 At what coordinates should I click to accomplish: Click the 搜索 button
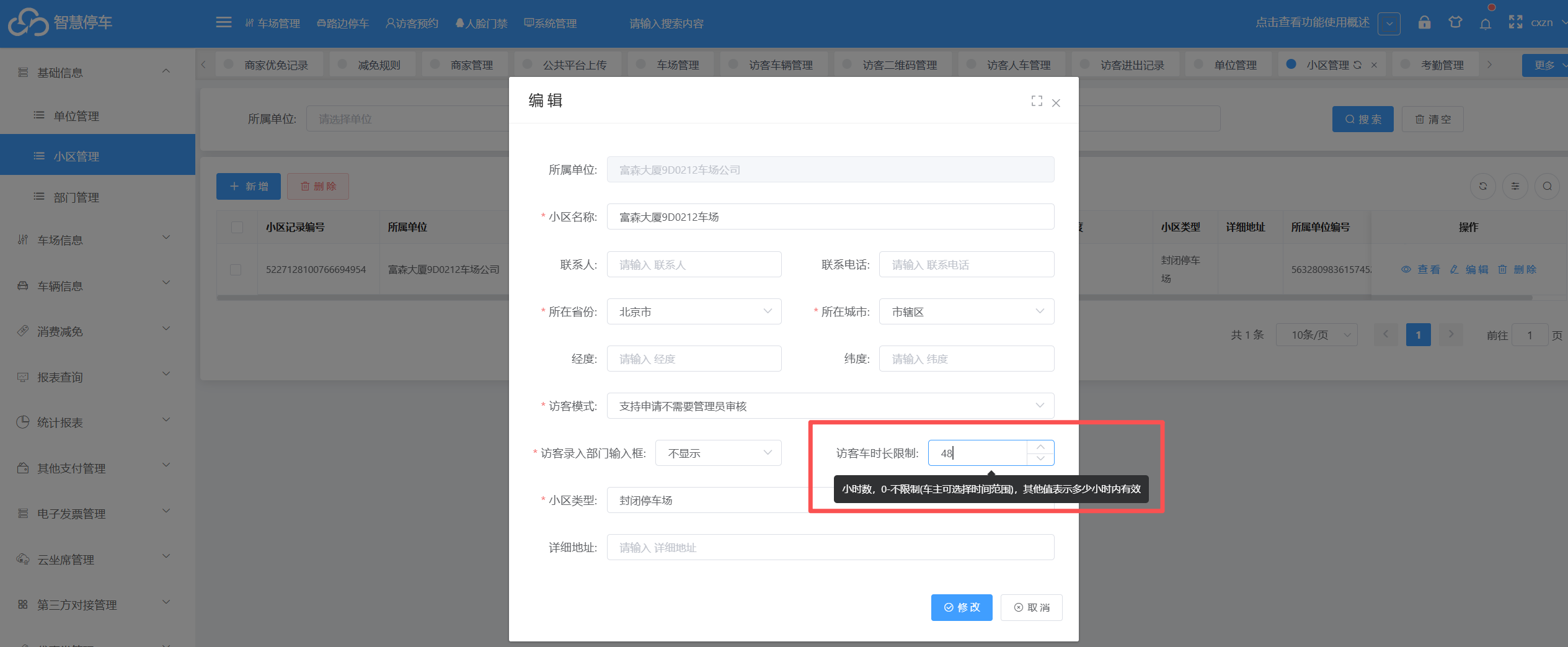point(1363,119)
